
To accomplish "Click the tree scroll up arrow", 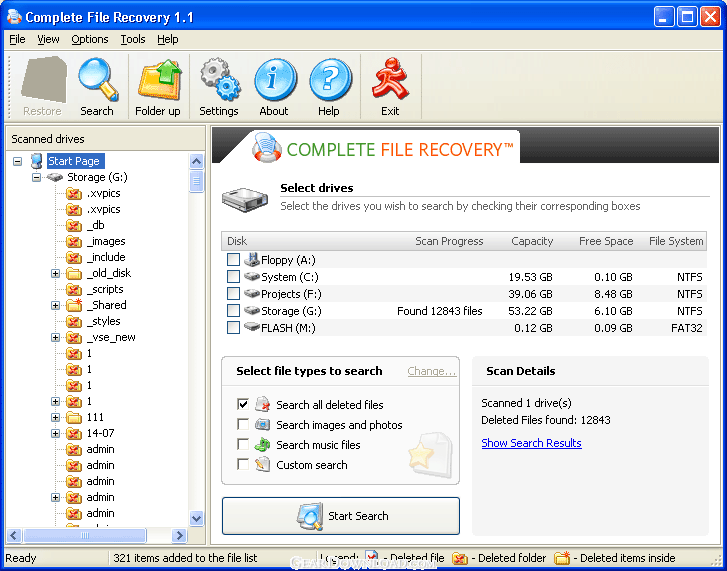I will pyautogui.click(x=197, y=161).
